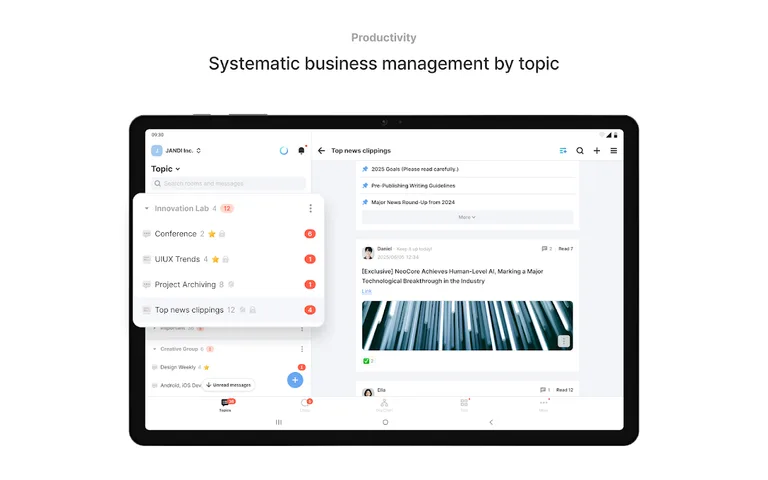Click the Link in Daniel's post

pos(366,291)
